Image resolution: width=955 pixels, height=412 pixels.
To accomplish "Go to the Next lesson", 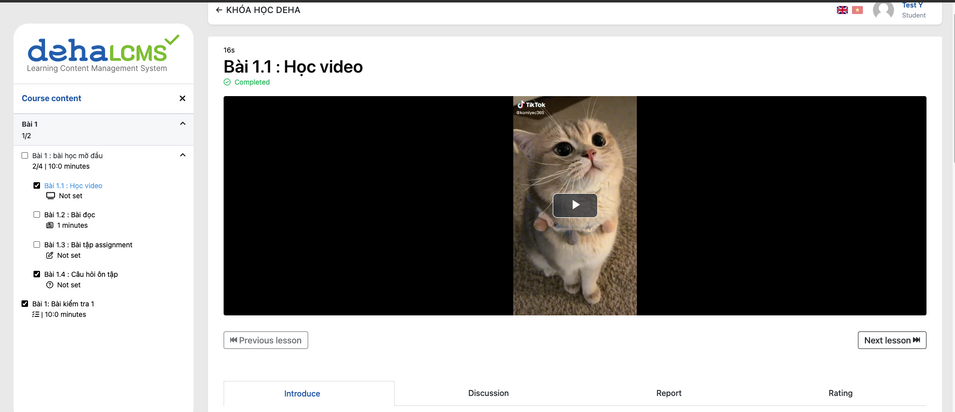I will click(x=891, y=340).
